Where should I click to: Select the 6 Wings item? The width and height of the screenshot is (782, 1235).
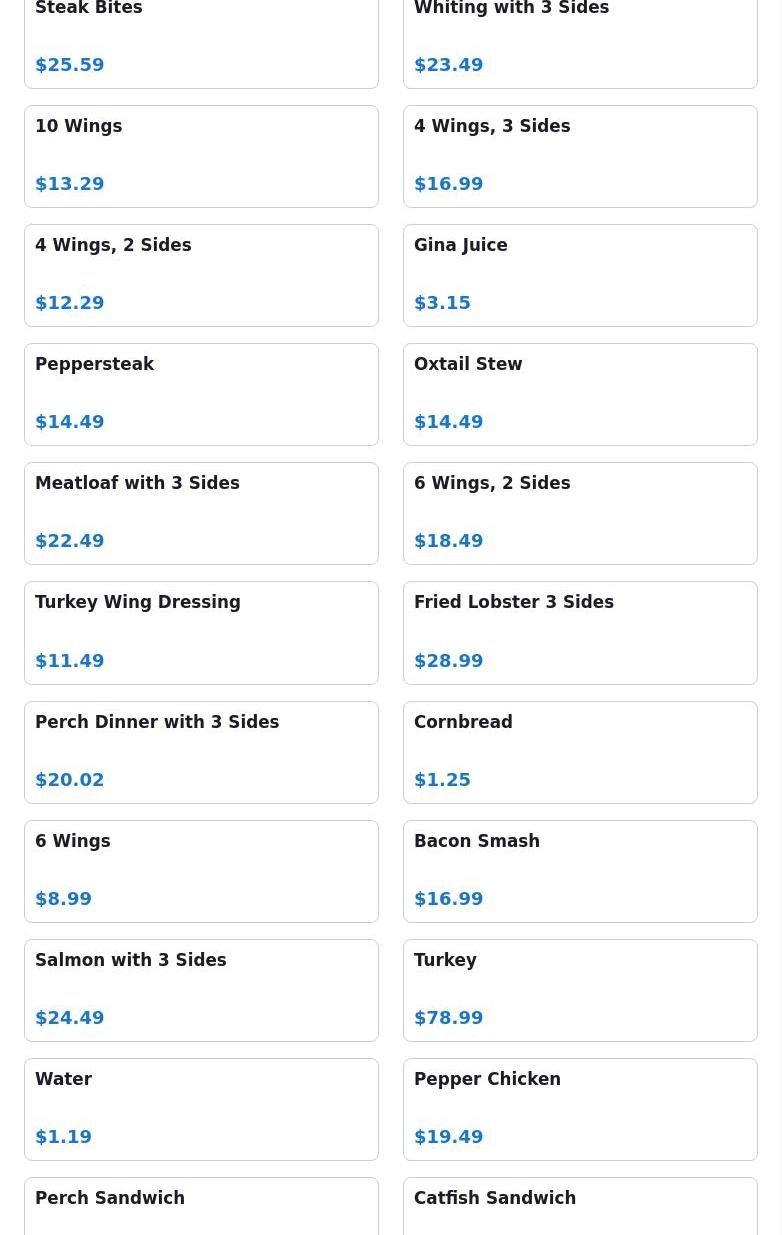coord(201,871)
